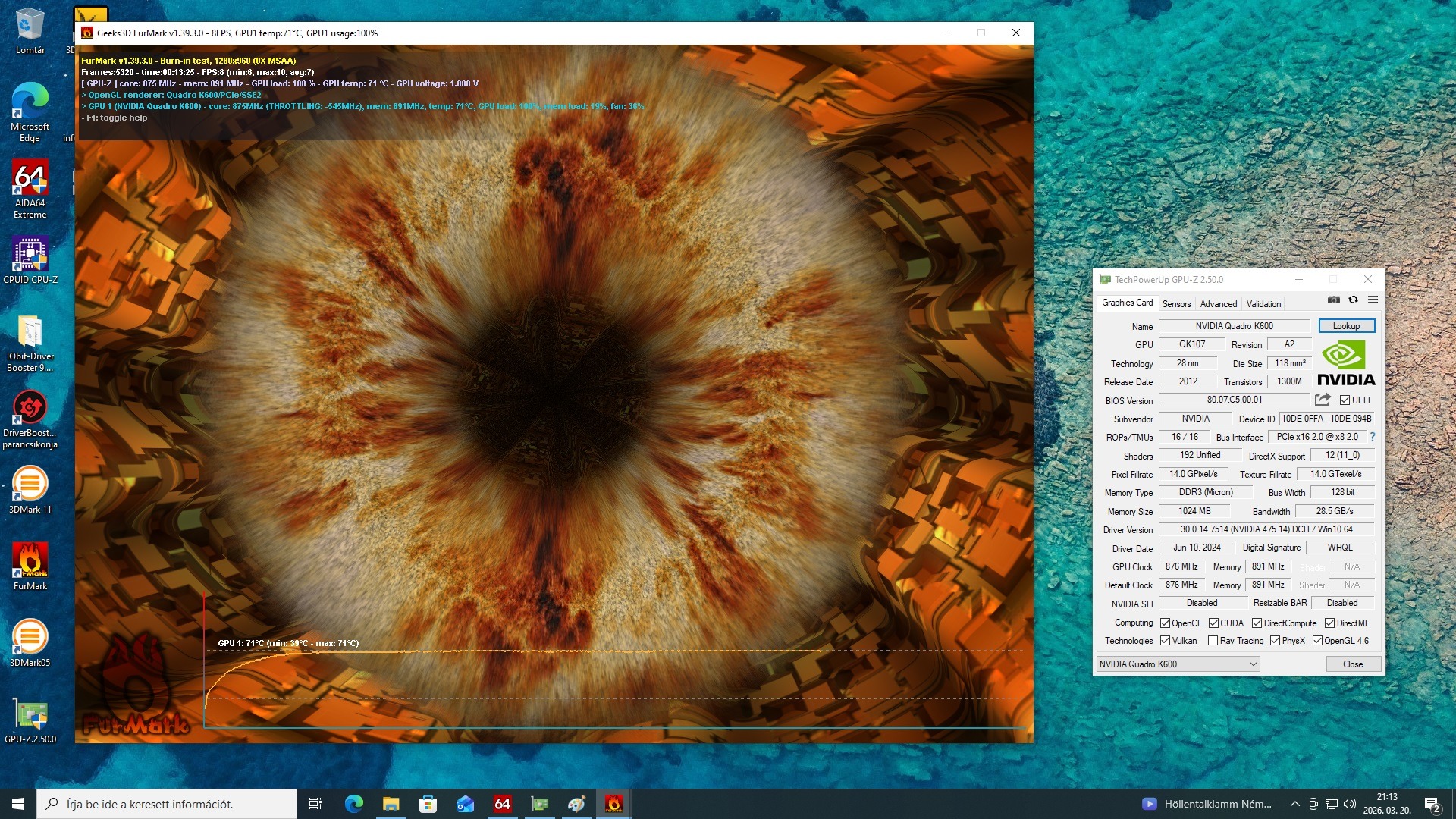Click the Close button in GPU-Z
This screenshot has width=1456, height=819.
(x=1353, y=664)
